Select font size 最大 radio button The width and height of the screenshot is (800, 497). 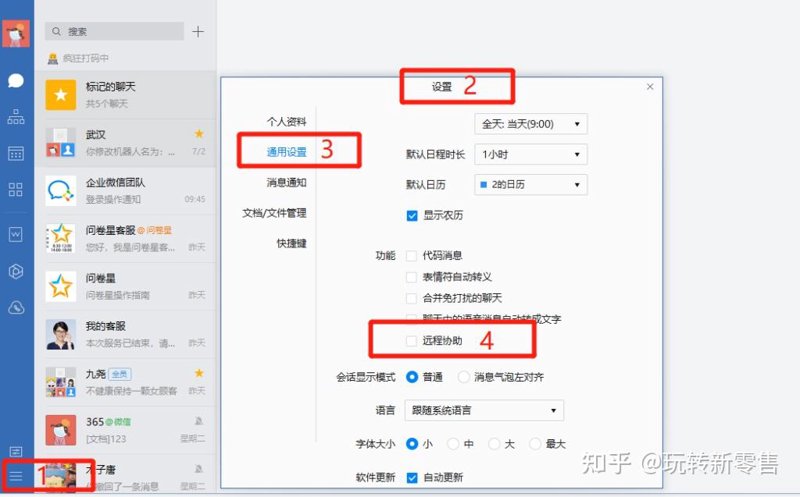tap(535, 444)
